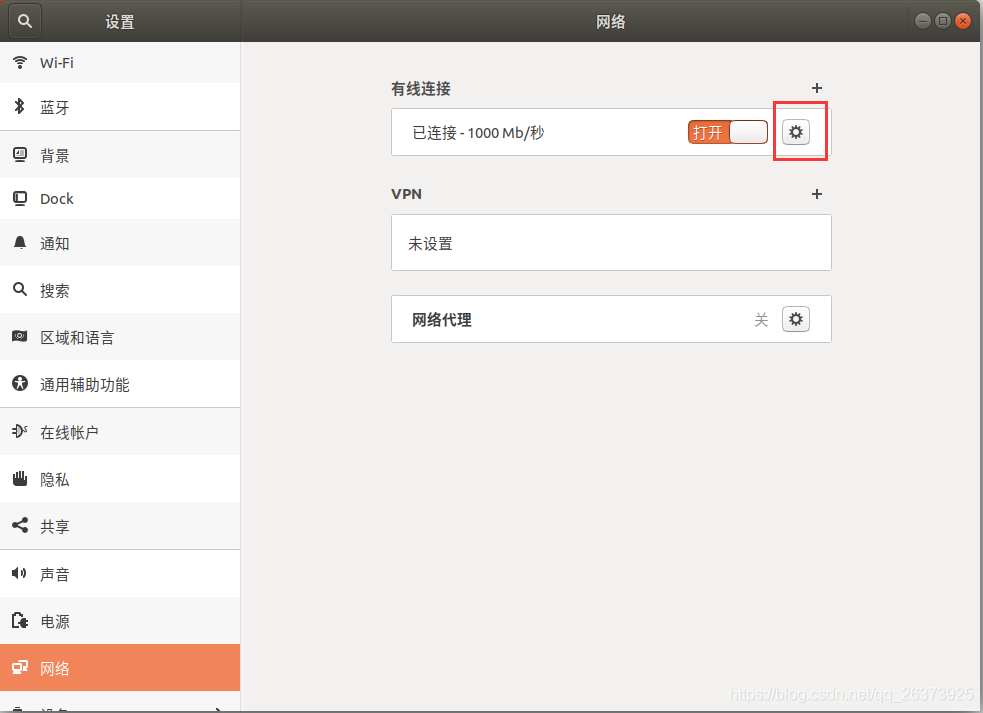Click the Wi-Fi signal icon in sidebar

[x=20, y=62]
